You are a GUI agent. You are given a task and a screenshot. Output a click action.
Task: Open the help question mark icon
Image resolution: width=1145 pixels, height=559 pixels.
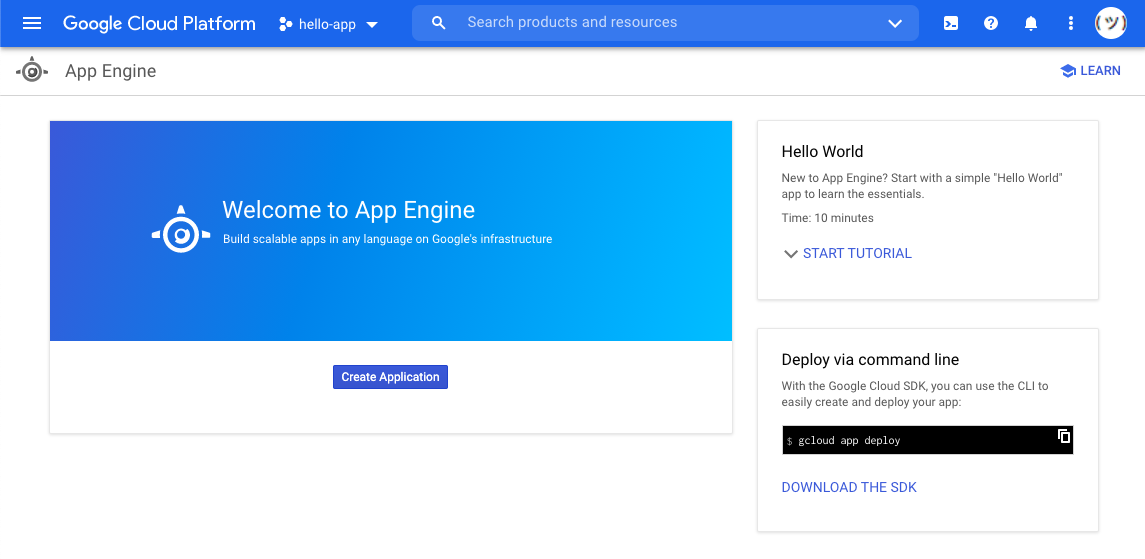(x=991, y=23)
